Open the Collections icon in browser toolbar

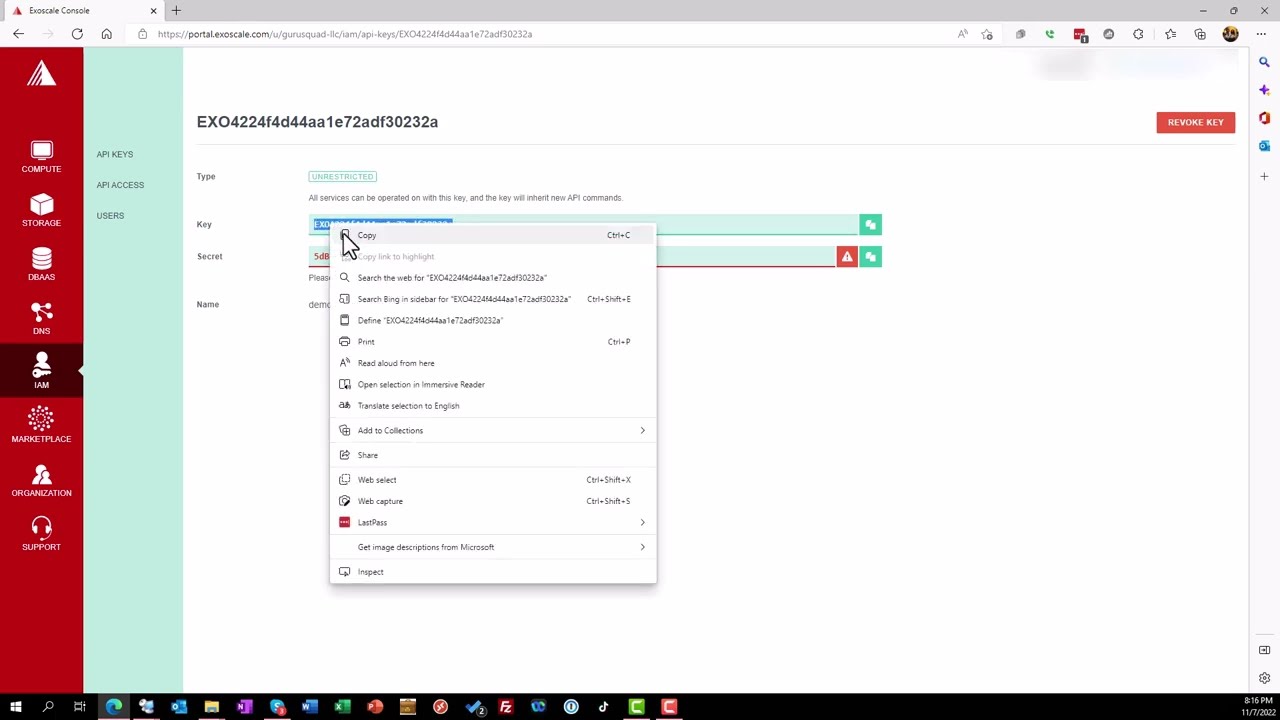pos(1200,34)
